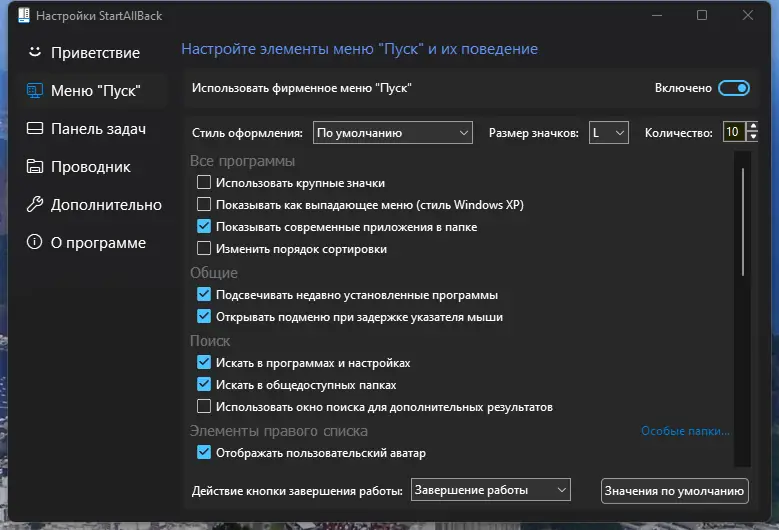Close the StartAllBack settings window
Image resolution: width=779 pixels, height=530 pixels.
748,15
